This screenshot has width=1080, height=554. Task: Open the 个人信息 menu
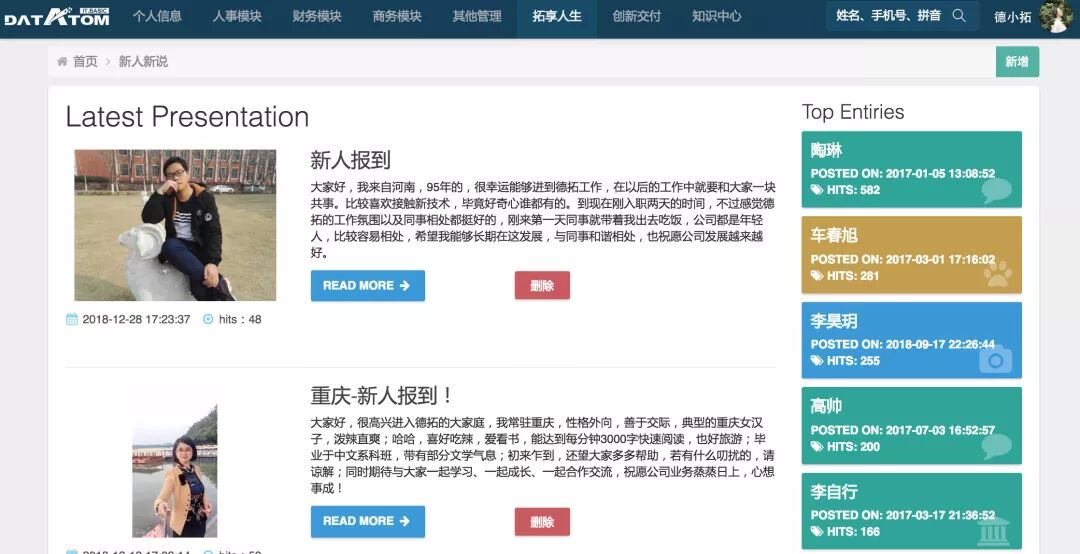pyautogui.click(x=157, y=17)
